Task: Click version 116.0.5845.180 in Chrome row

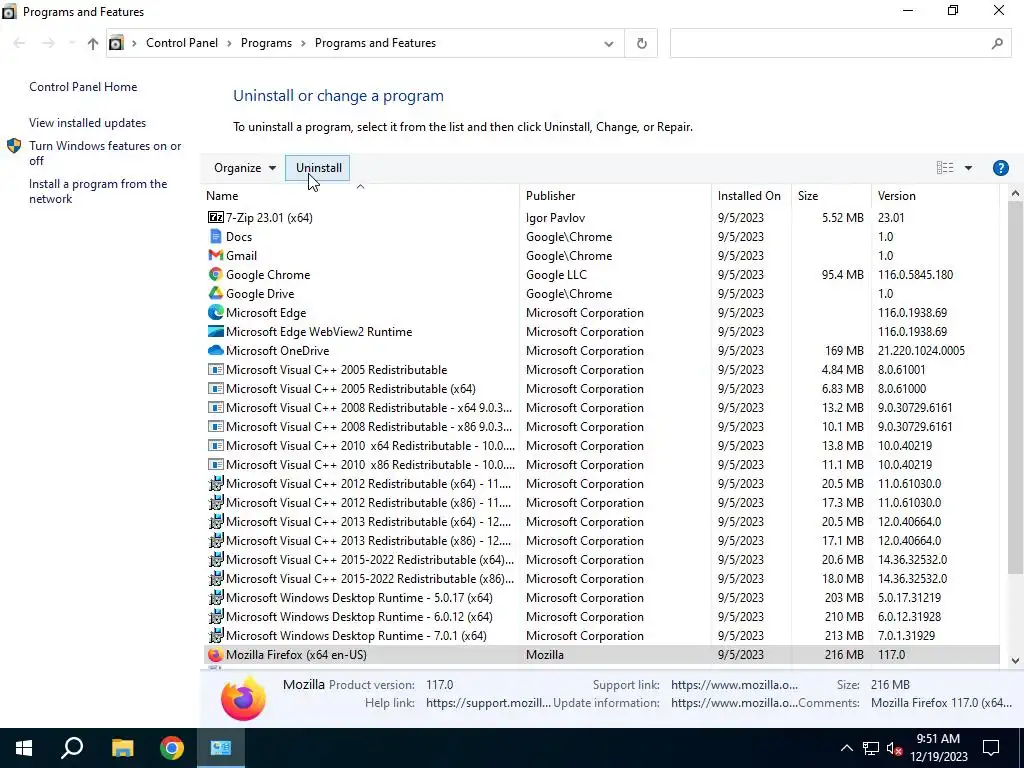Action: coord(915,274)
